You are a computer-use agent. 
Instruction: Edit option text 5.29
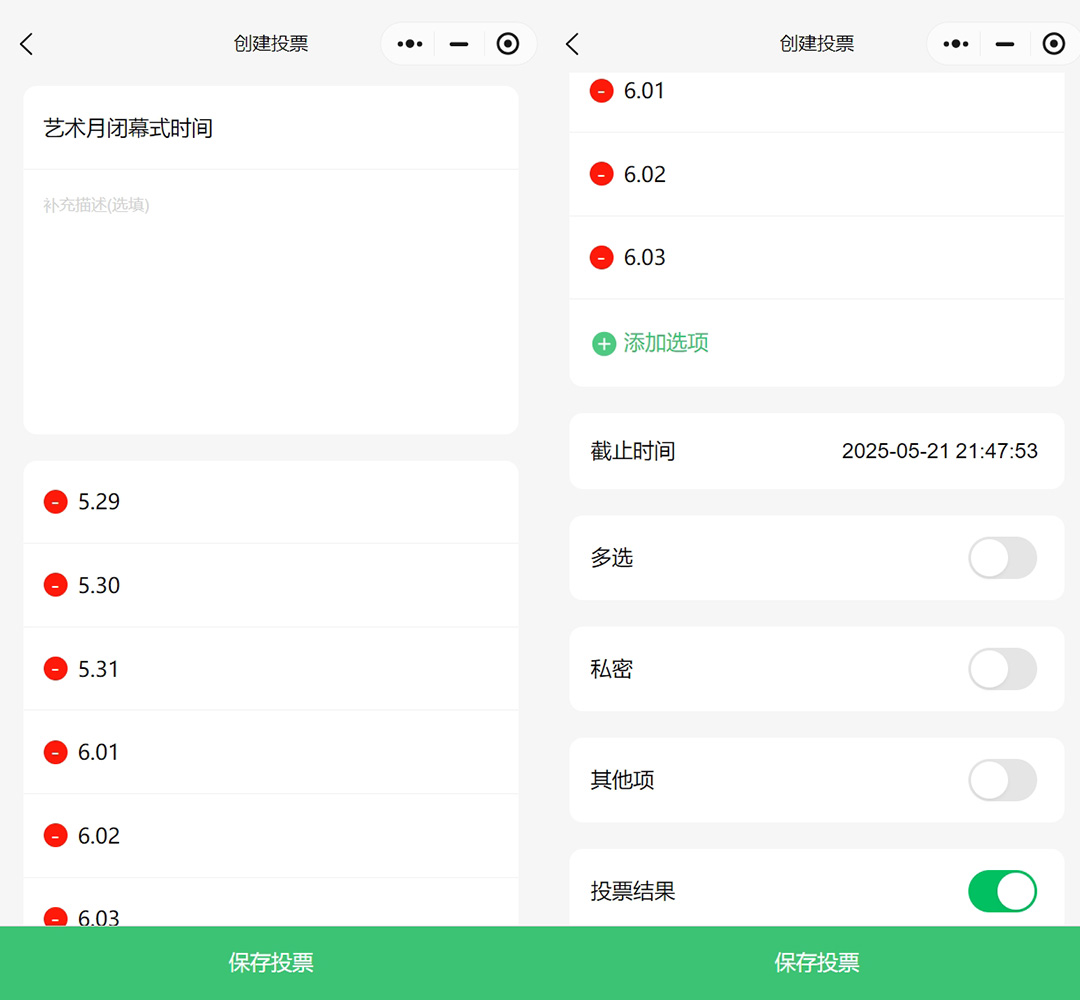[98, 502]
